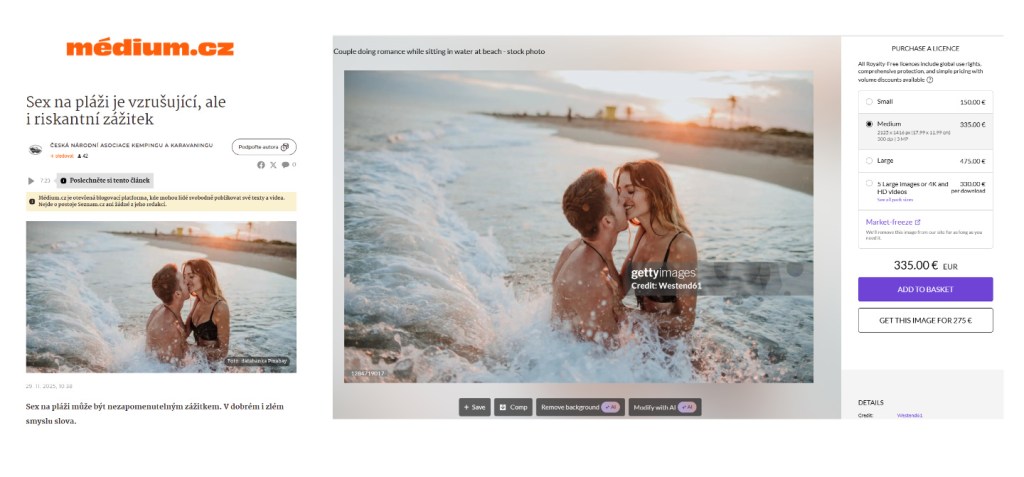Image resolution: width=1024 pixels, height=477 pixels.
Task: Click Get this image for 275 €
Action: (x=925, y=320)
